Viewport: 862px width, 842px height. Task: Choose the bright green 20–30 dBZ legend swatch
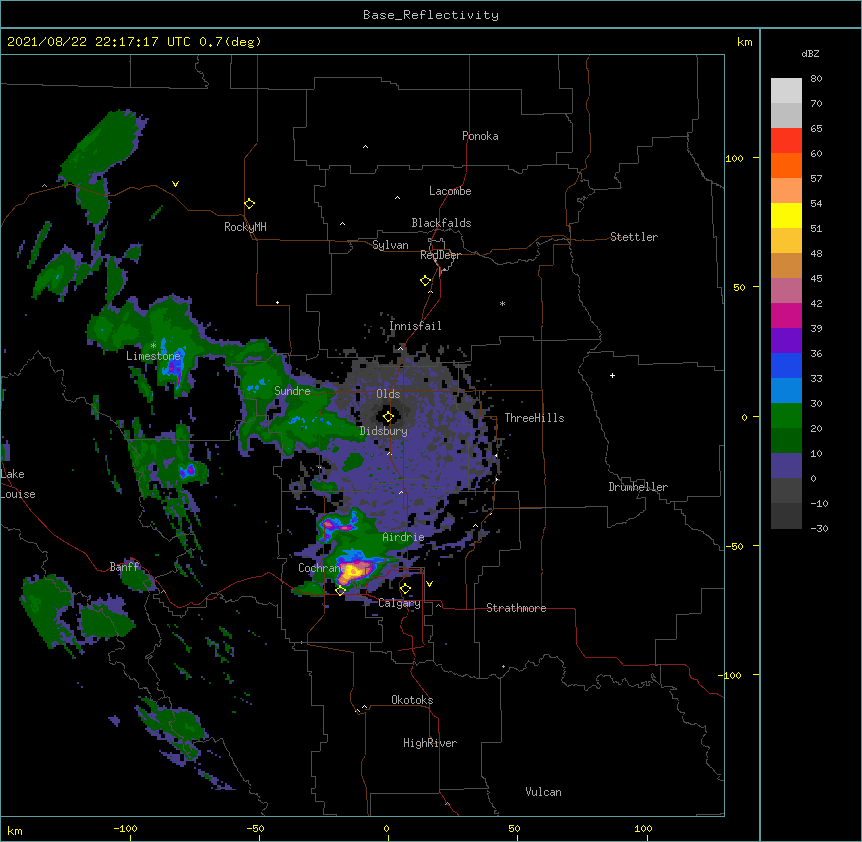[786, 416]
